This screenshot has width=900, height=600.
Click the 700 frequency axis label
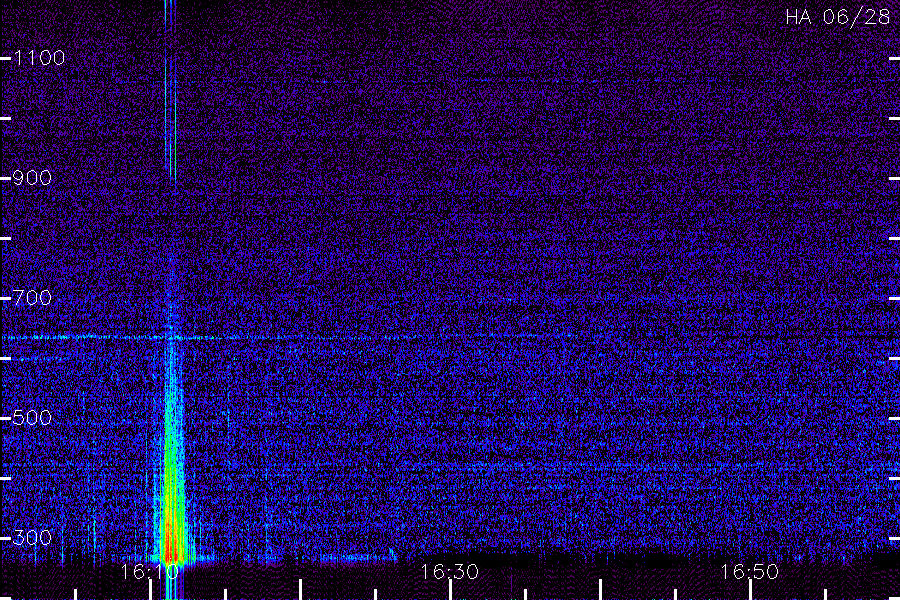point(32,298)
